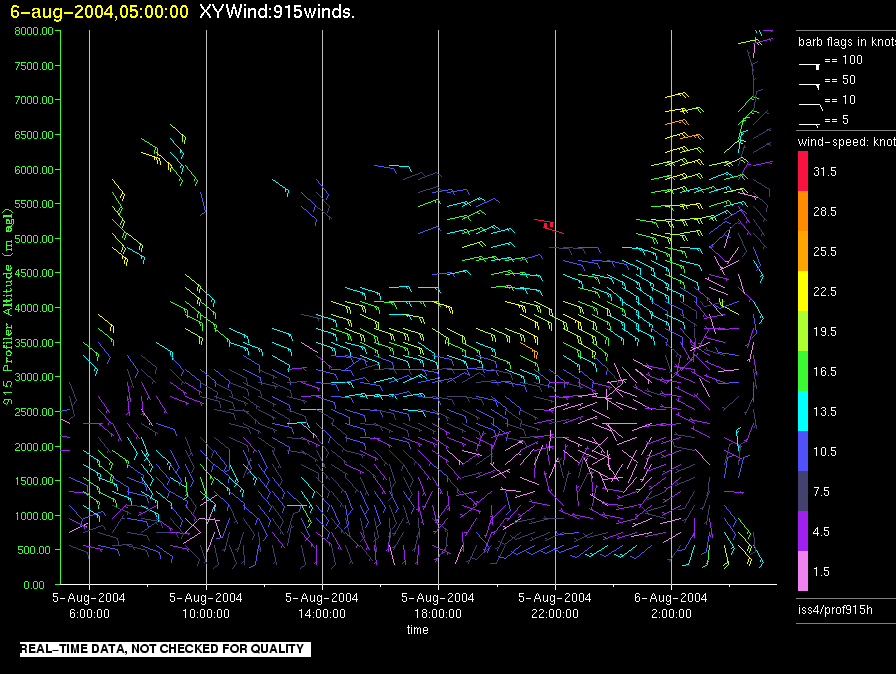The image size is (896, 674).
Task: Select the yellow-green 19.5 color band
Action: click(803, 331)
